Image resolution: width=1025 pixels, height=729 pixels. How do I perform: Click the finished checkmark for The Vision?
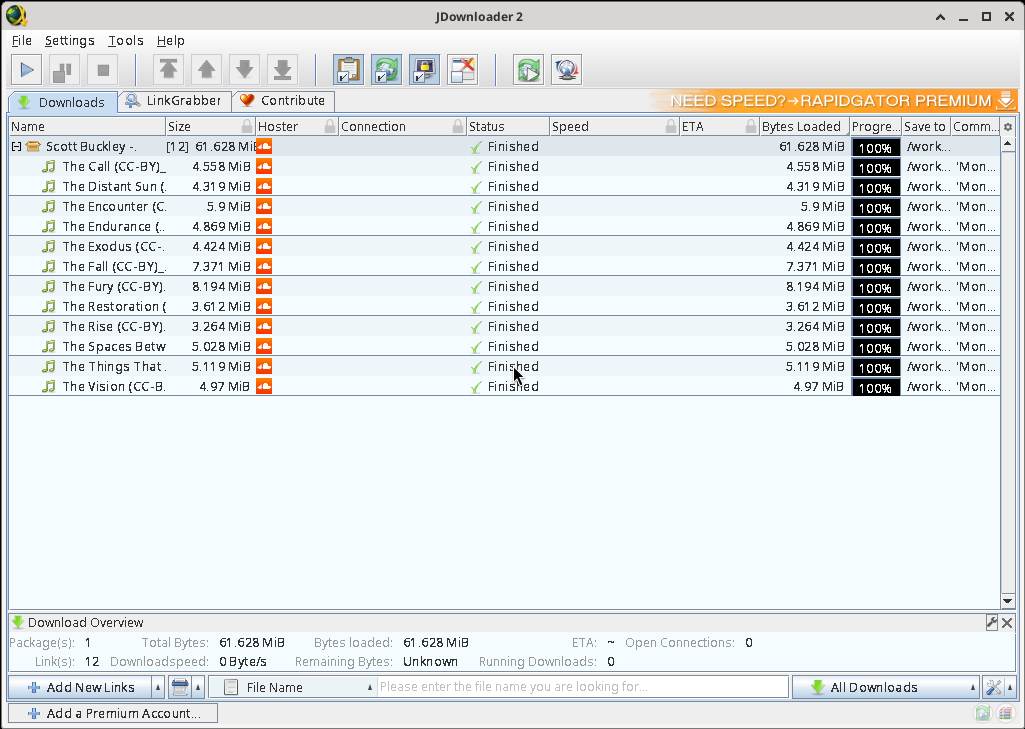tap(476, 387)
